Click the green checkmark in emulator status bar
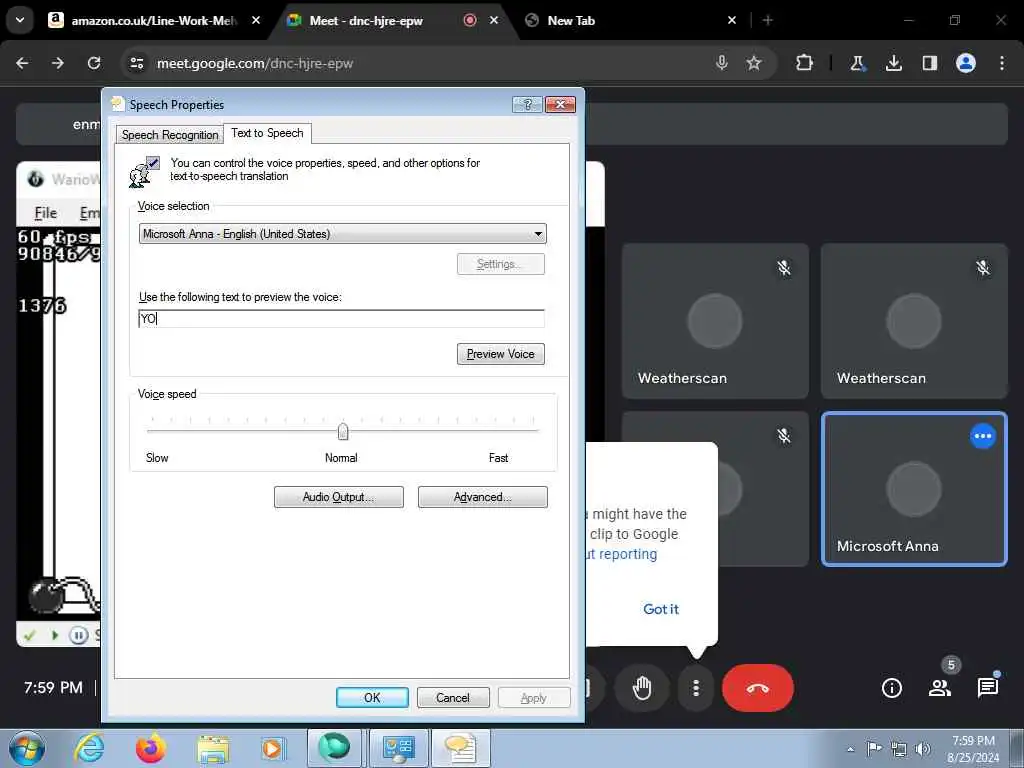The width and height of the screenshot is (1024, 768). 29,635
